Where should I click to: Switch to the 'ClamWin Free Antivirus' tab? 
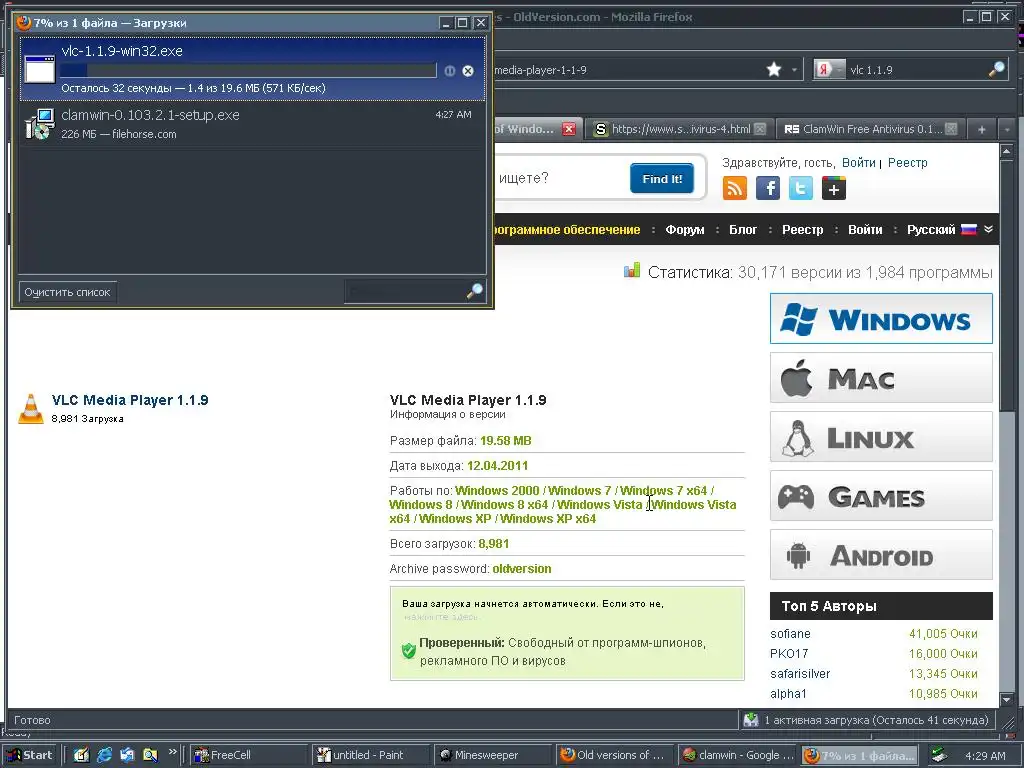(870, 129)
